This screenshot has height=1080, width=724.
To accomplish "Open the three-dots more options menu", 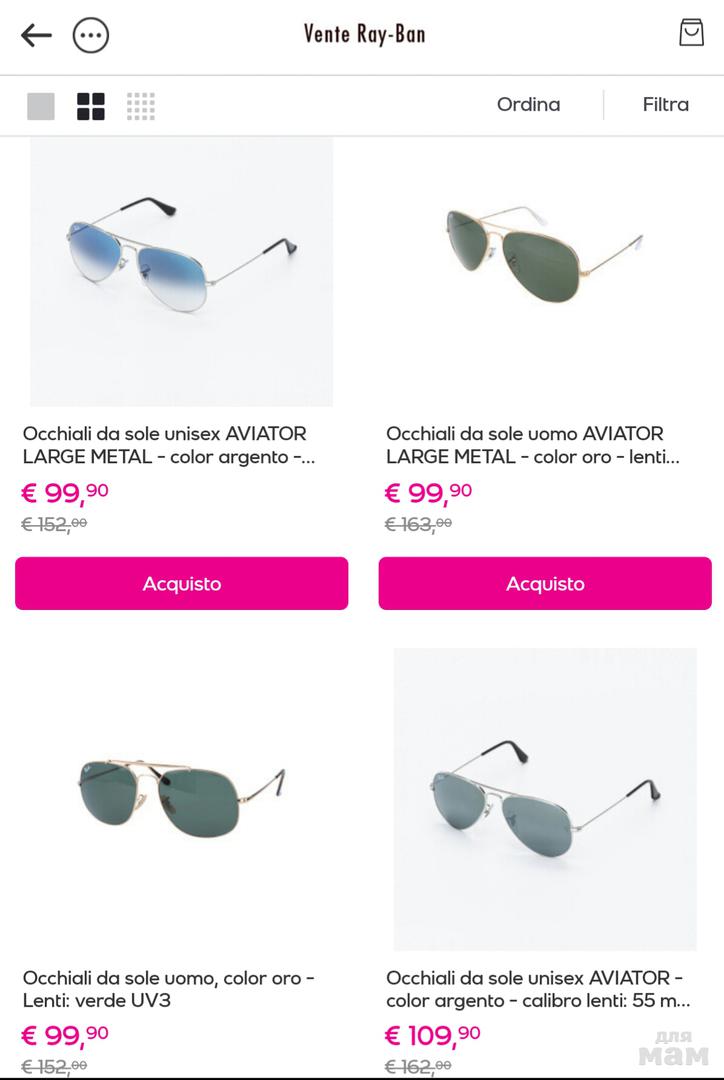I will click(x=91, y=34).
